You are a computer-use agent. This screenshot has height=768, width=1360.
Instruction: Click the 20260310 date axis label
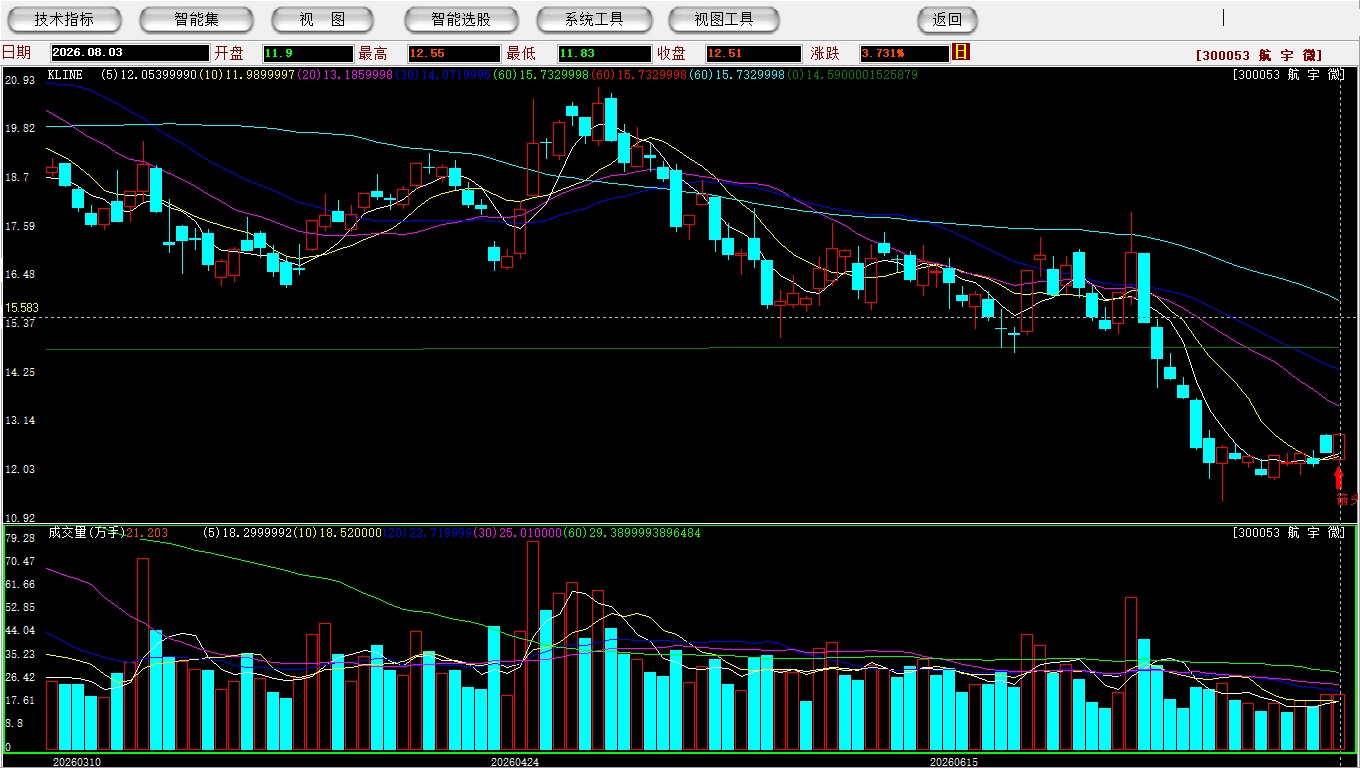76,762
